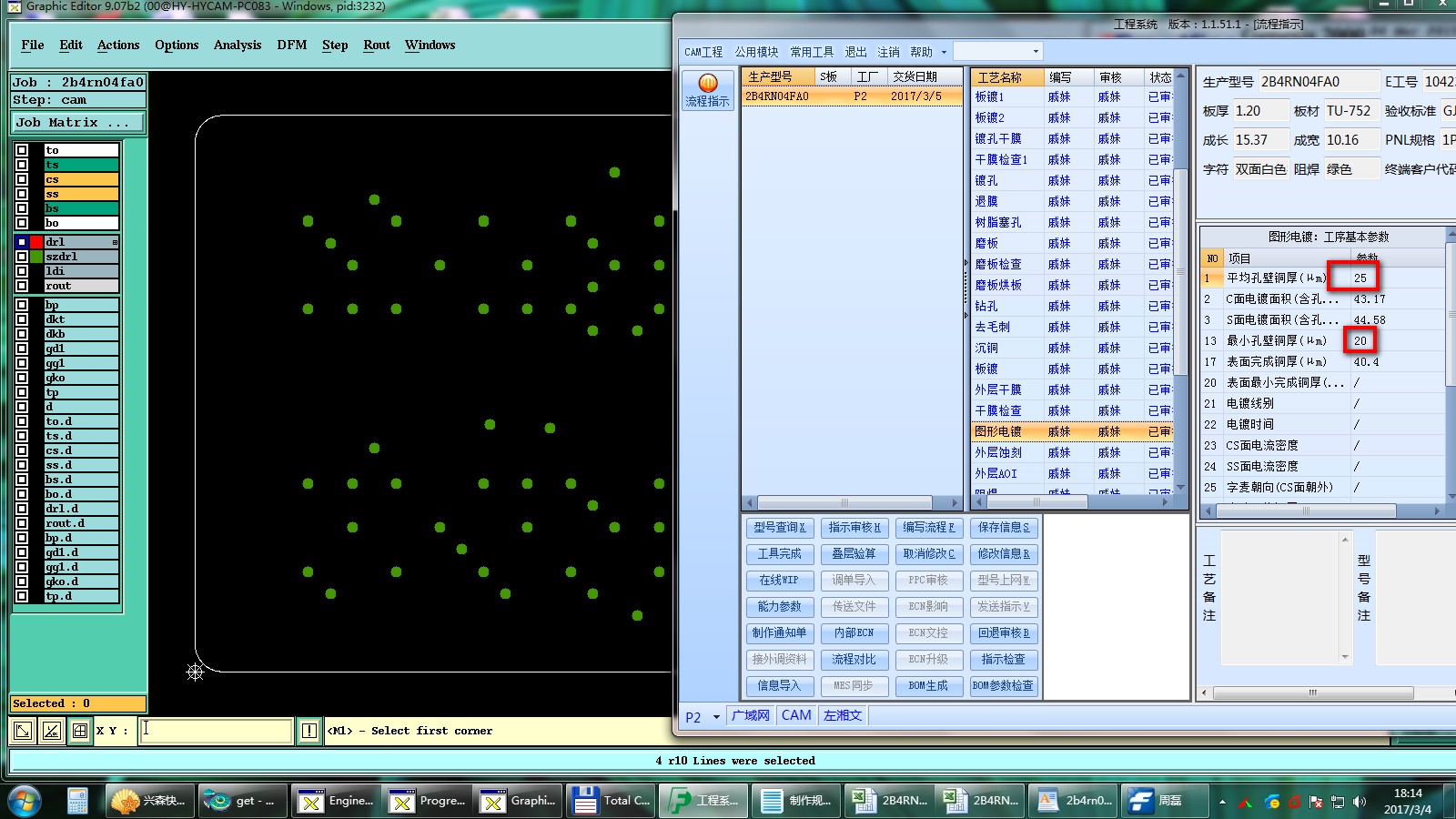
Task: Open the calculator icon on the taskbar
Action: point(77,801)
